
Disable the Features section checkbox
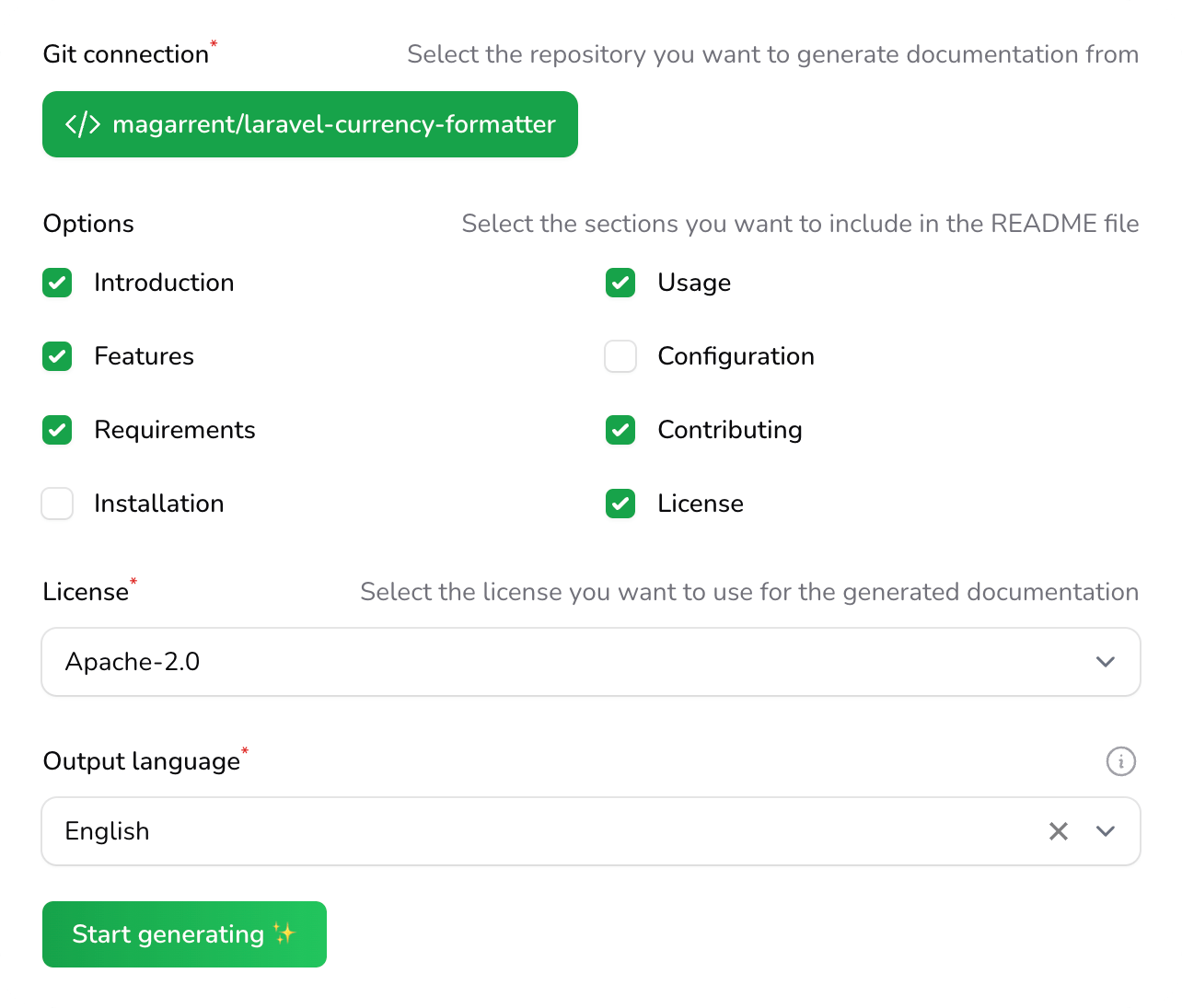tap(57, 356)
